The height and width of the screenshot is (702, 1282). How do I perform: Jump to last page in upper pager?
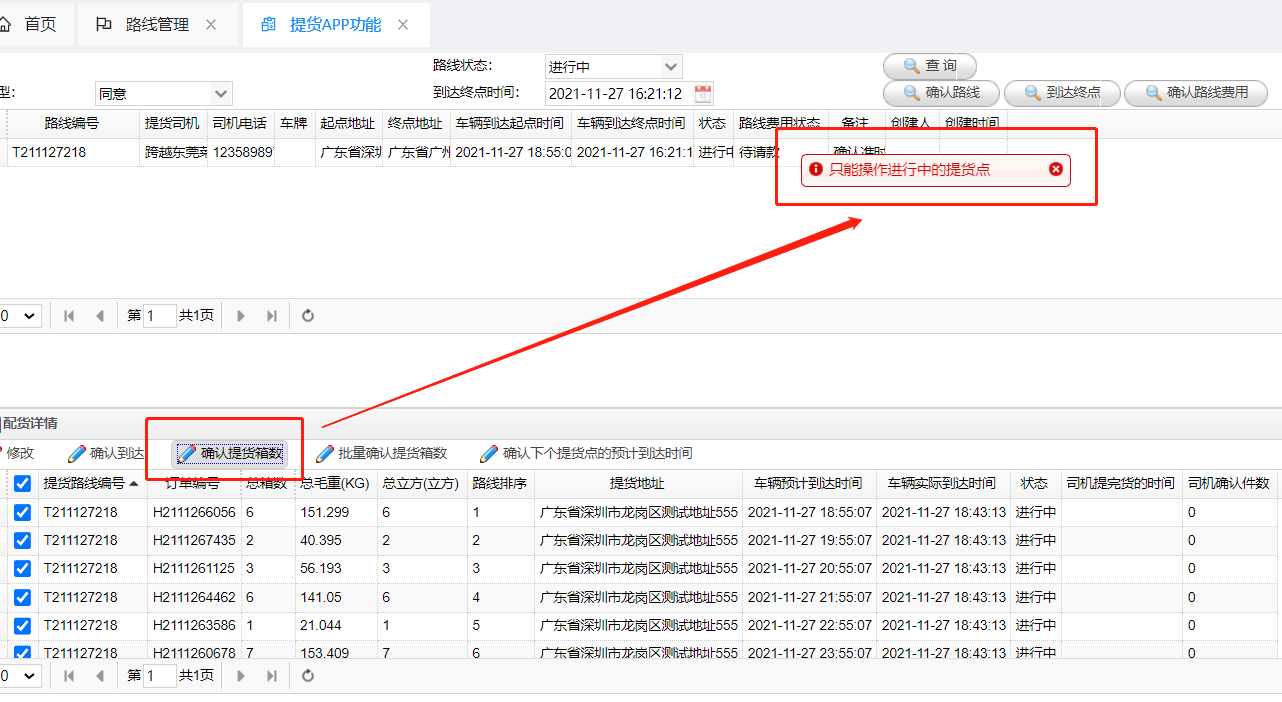[271, 316]
